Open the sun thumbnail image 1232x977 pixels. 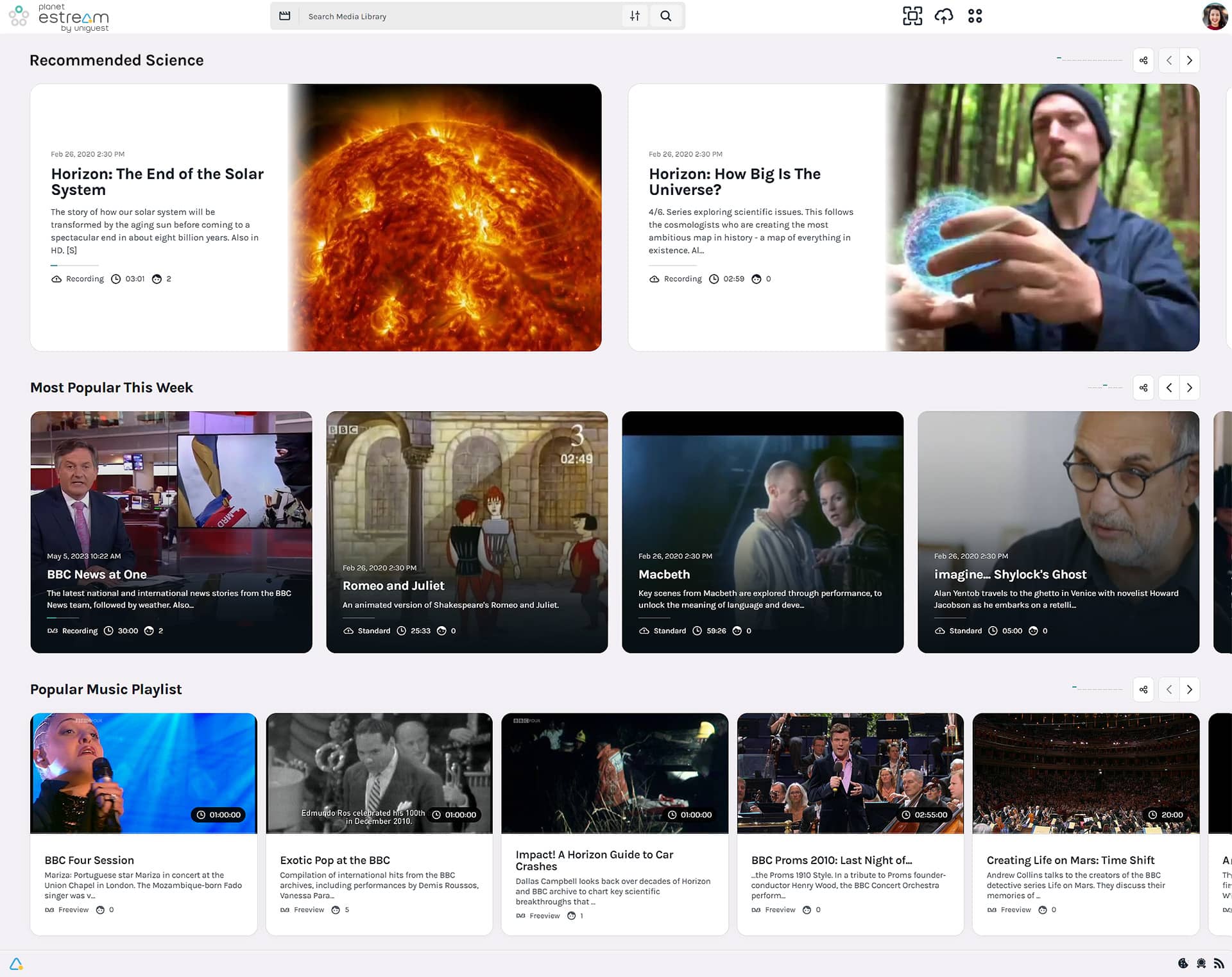point(445,217)
